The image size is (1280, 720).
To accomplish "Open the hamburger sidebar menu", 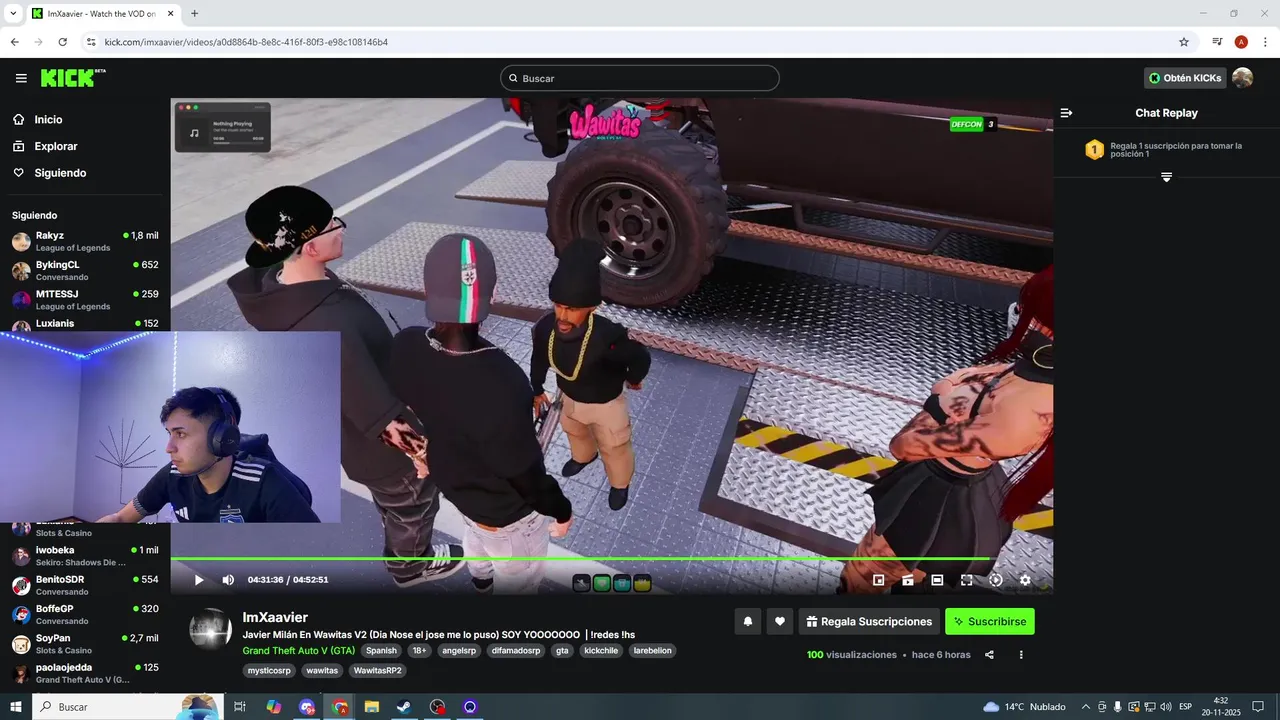I will click(x=21, y=78).
